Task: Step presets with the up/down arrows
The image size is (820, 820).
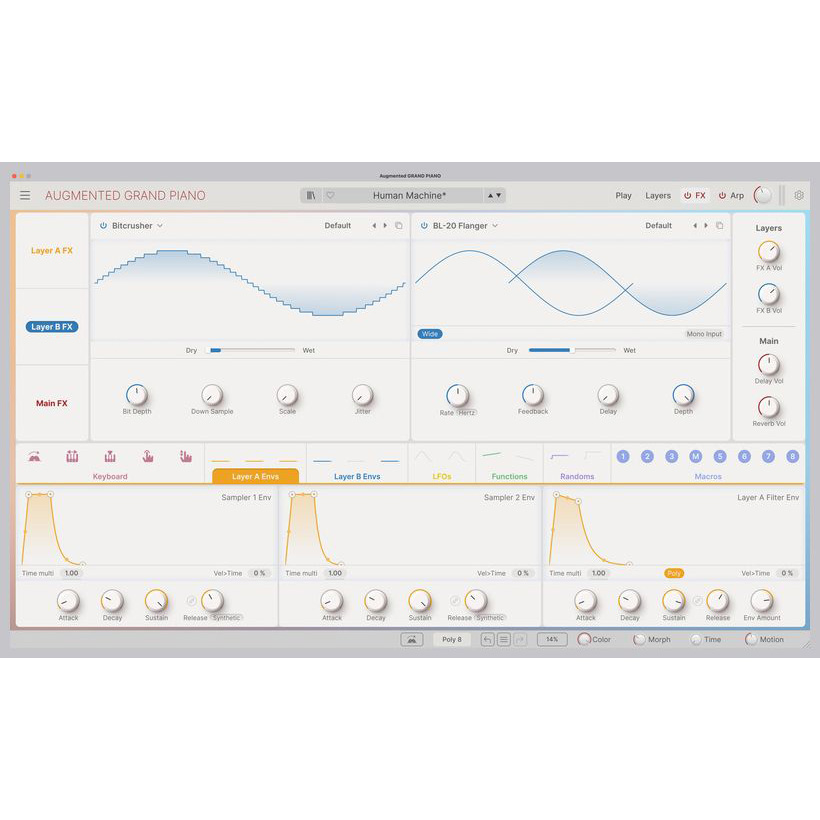Action: tap(494, 196)
